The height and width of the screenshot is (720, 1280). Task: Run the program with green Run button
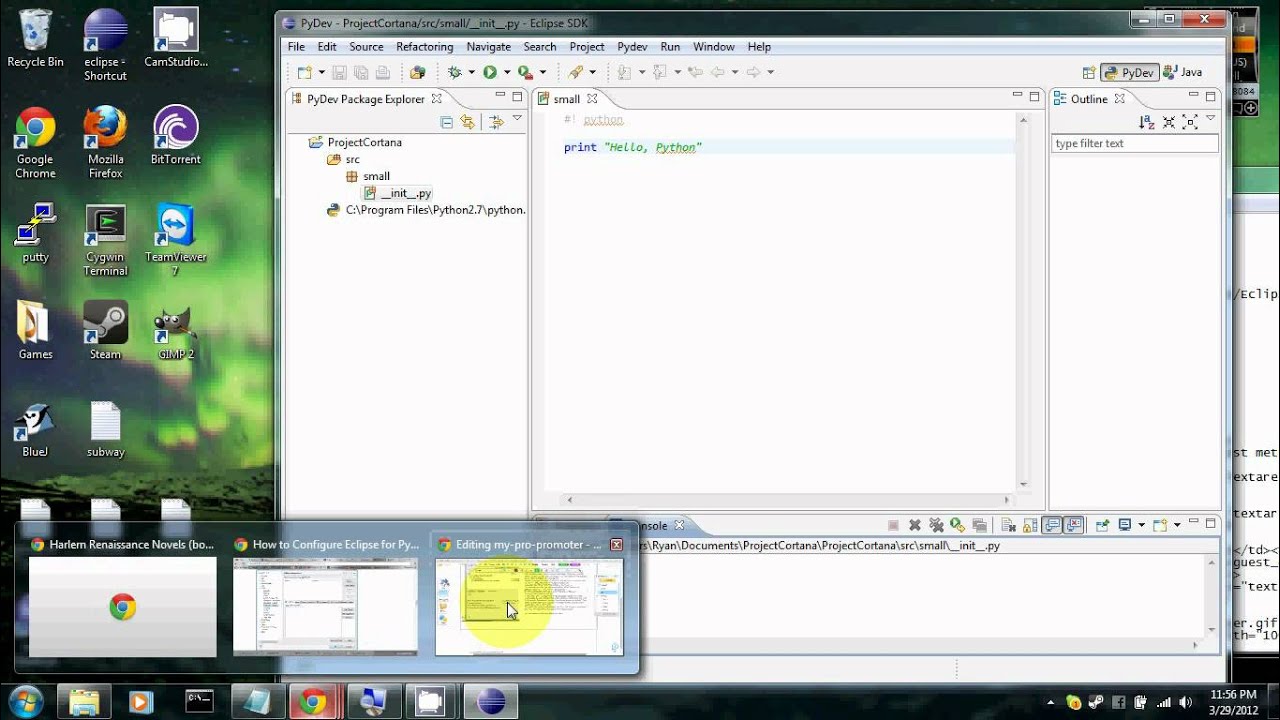(x=490, y=72)
